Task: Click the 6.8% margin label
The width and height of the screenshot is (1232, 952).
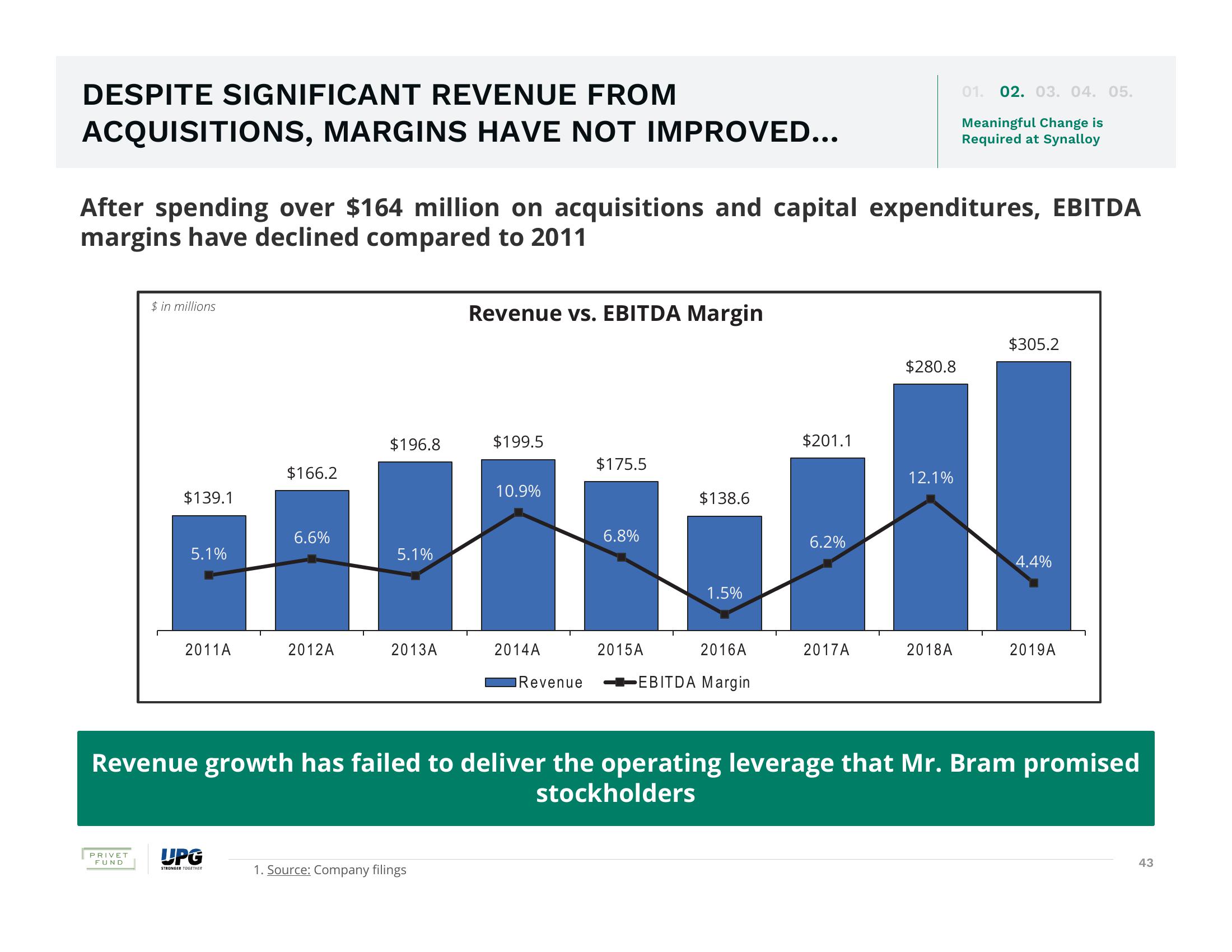Action: coord(621,536)
